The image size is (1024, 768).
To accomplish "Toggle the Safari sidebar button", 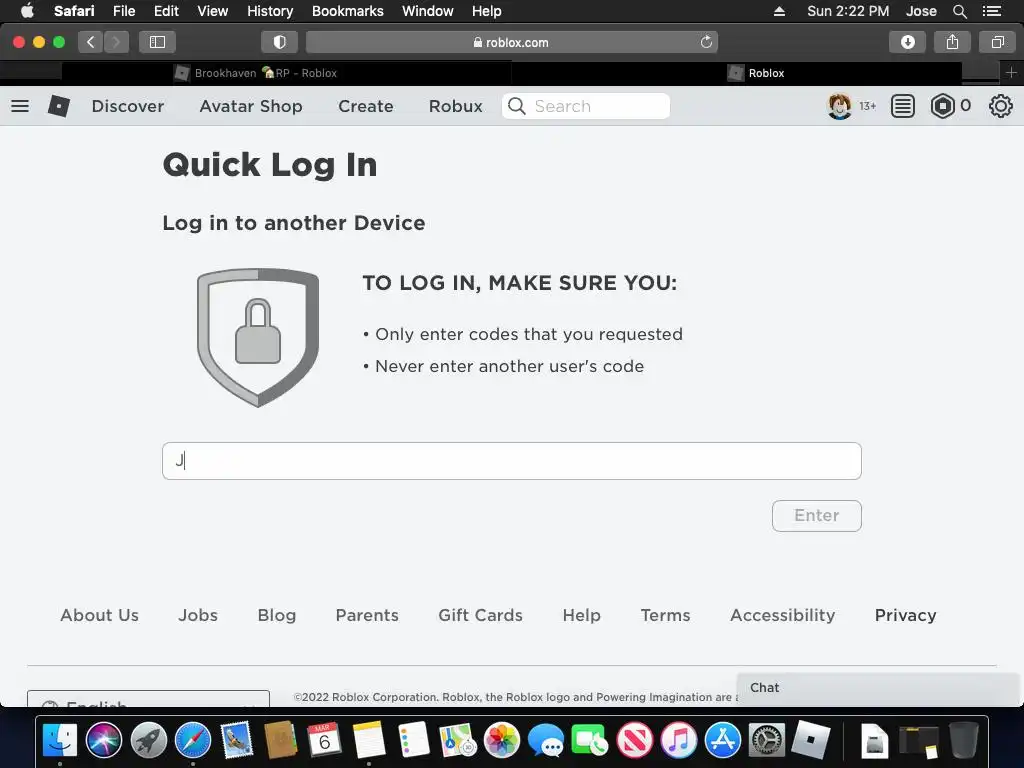I will click(x=157, y=42).
